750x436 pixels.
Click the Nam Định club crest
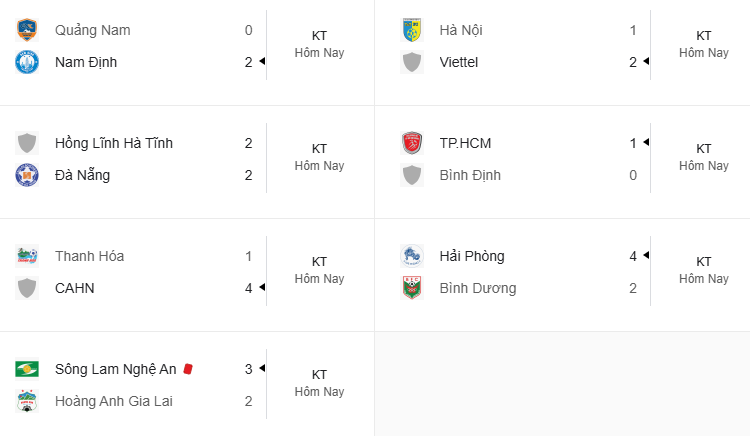[x=27, y=62]
